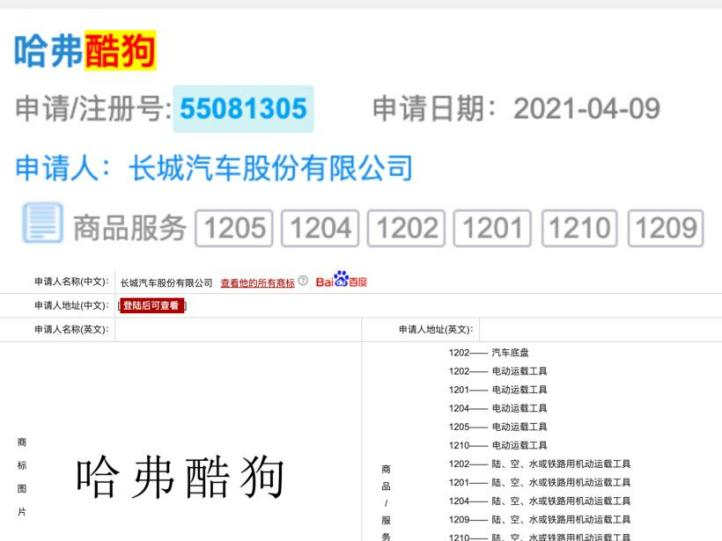Click the 商品服务 document icon
722x541 pixels.
(43, 223)
